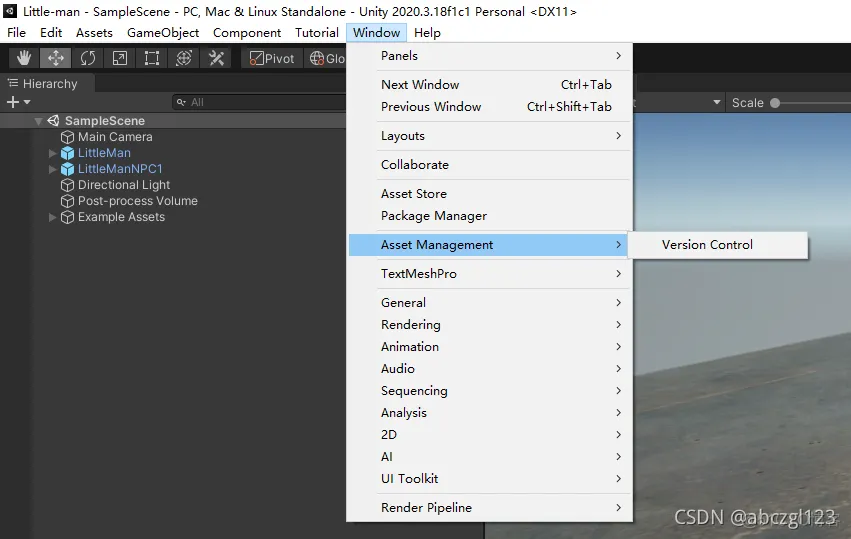Toggle the Global handle rotation button
The image size is (851, 539).
click(x=326, y=58)
